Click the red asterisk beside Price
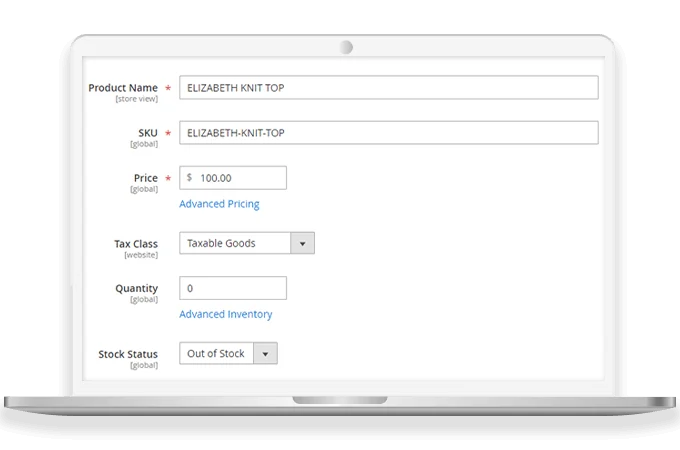 [168, 179]
